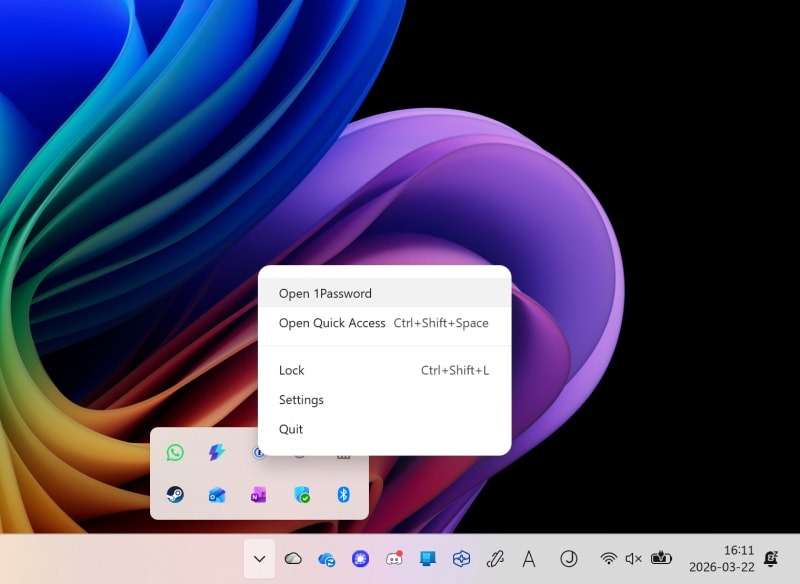The width and height of the screenshot is (800, 584).
Task: Open Windows Security shield icon
Action: 301,495
